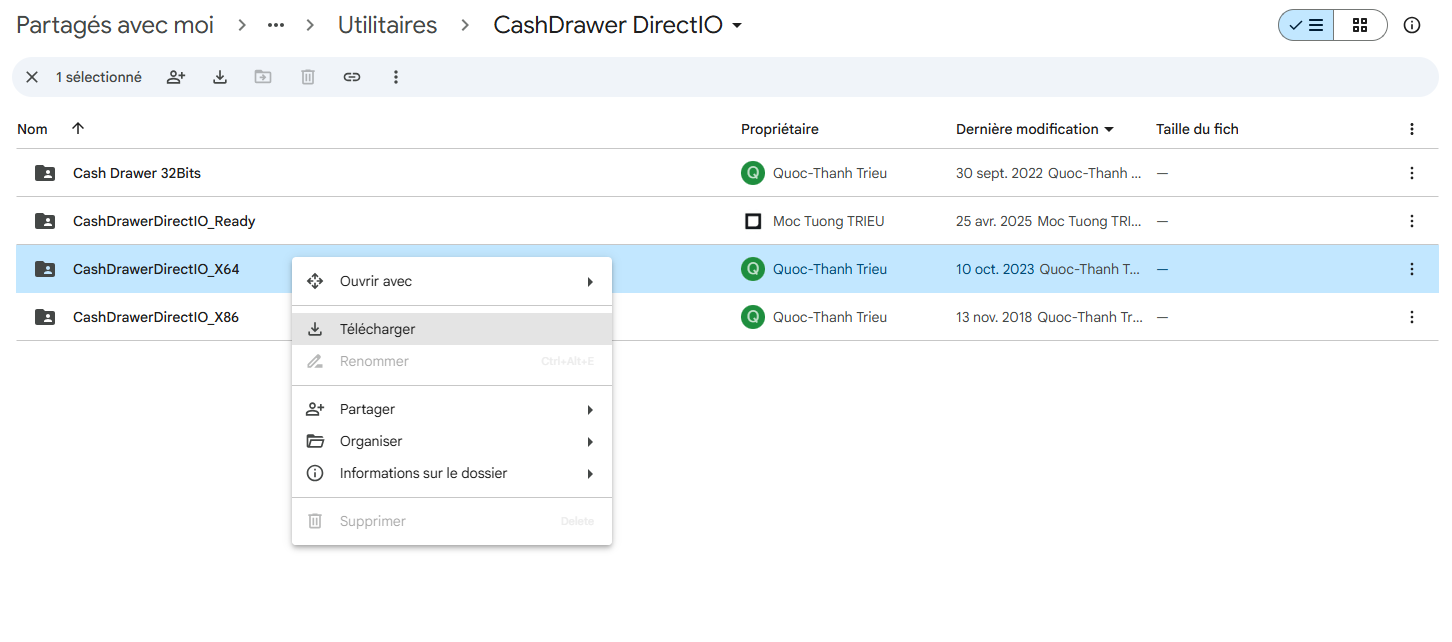Select the Cash Drawer 32Bits row name
The height and width of the screenshot is (642, 1452).
point(137,173)
